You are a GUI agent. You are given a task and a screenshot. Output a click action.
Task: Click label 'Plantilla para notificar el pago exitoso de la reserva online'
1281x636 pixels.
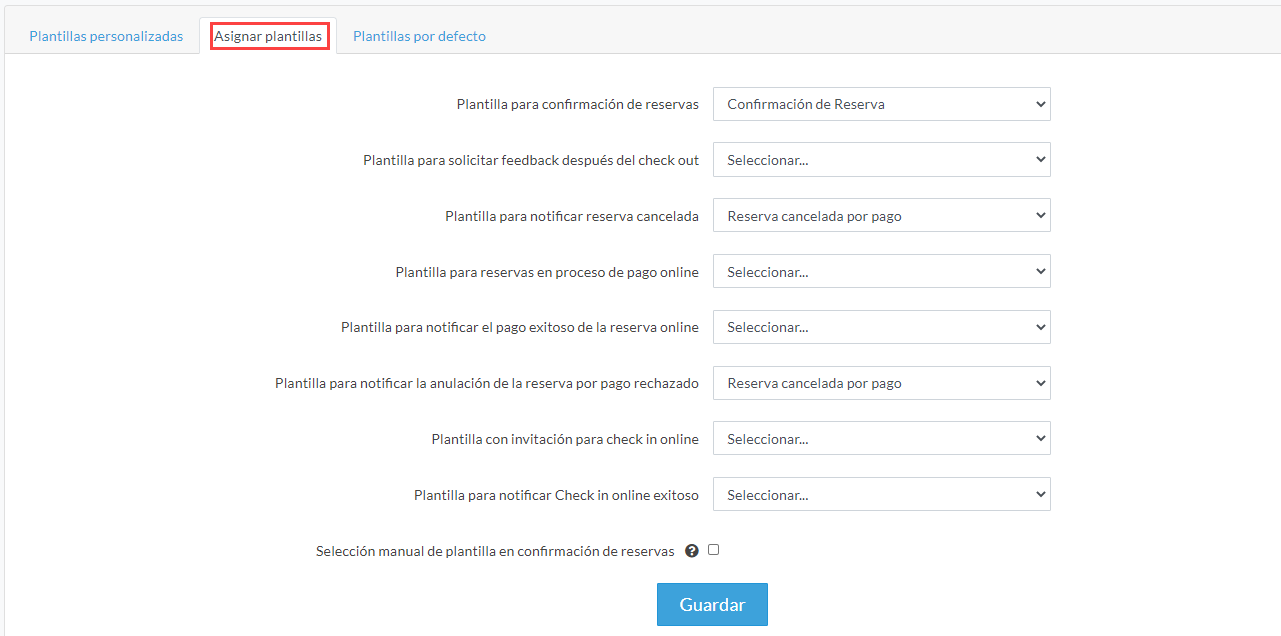click(520, 327)
